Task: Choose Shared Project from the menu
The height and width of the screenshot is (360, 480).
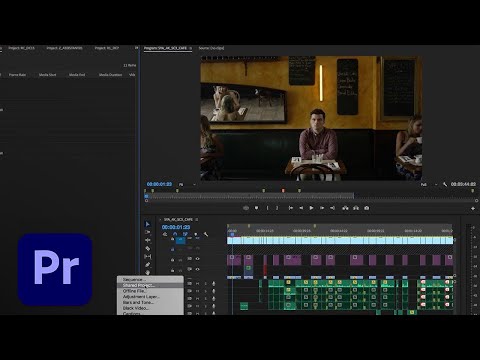Action: 150,285
